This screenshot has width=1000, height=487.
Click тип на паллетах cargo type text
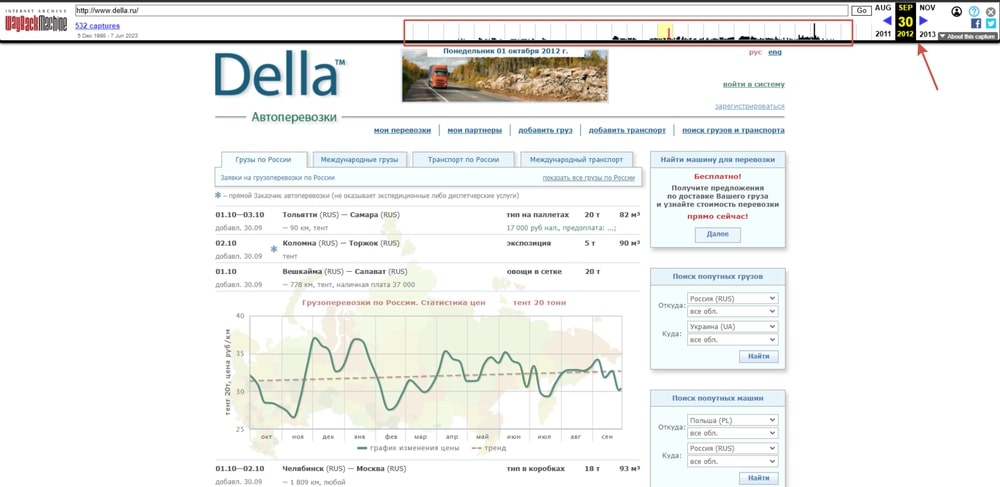point(538,215)
